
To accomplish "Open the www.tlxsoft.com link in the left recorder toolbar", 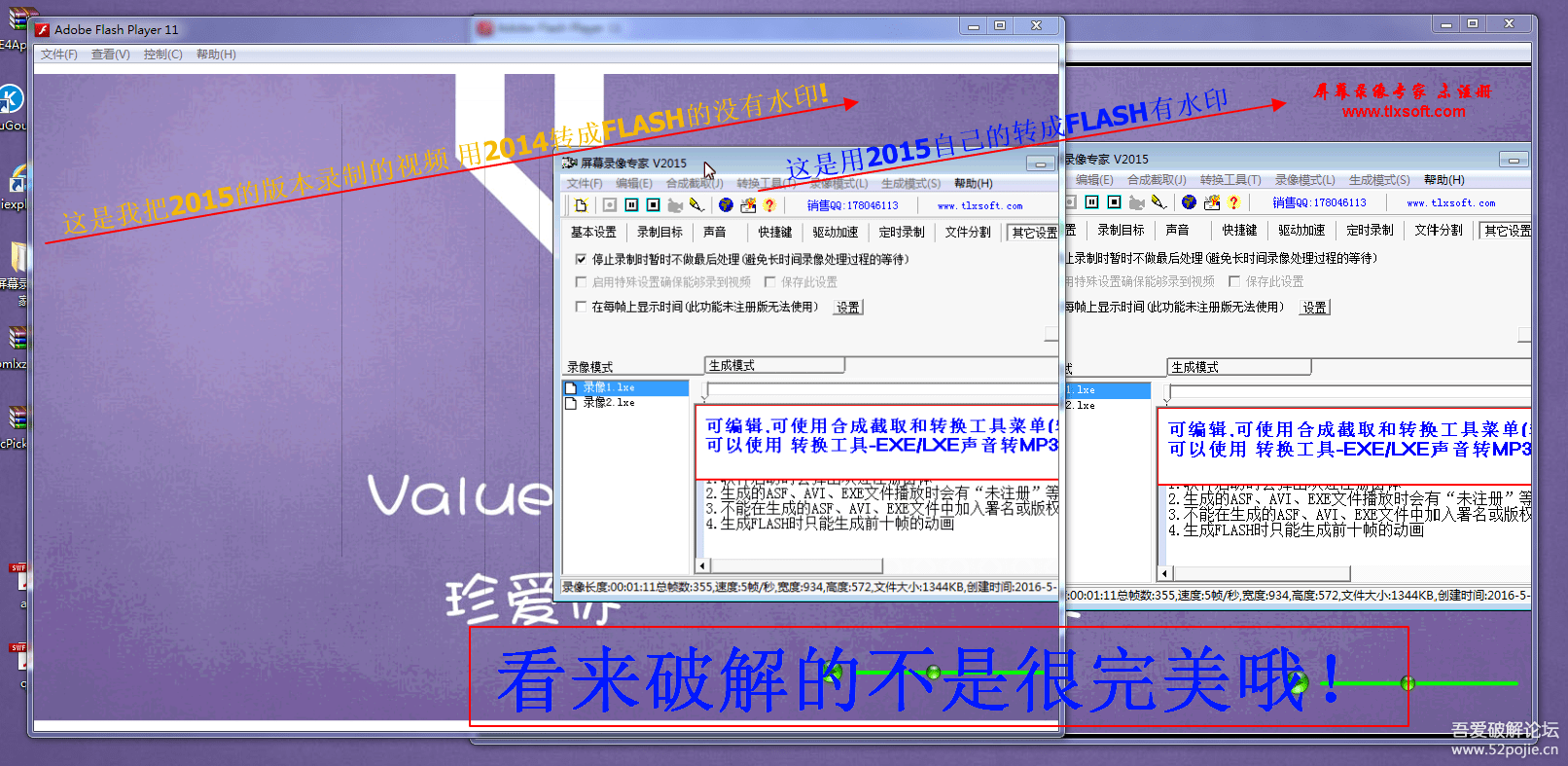I will click(x=980, y=206).
